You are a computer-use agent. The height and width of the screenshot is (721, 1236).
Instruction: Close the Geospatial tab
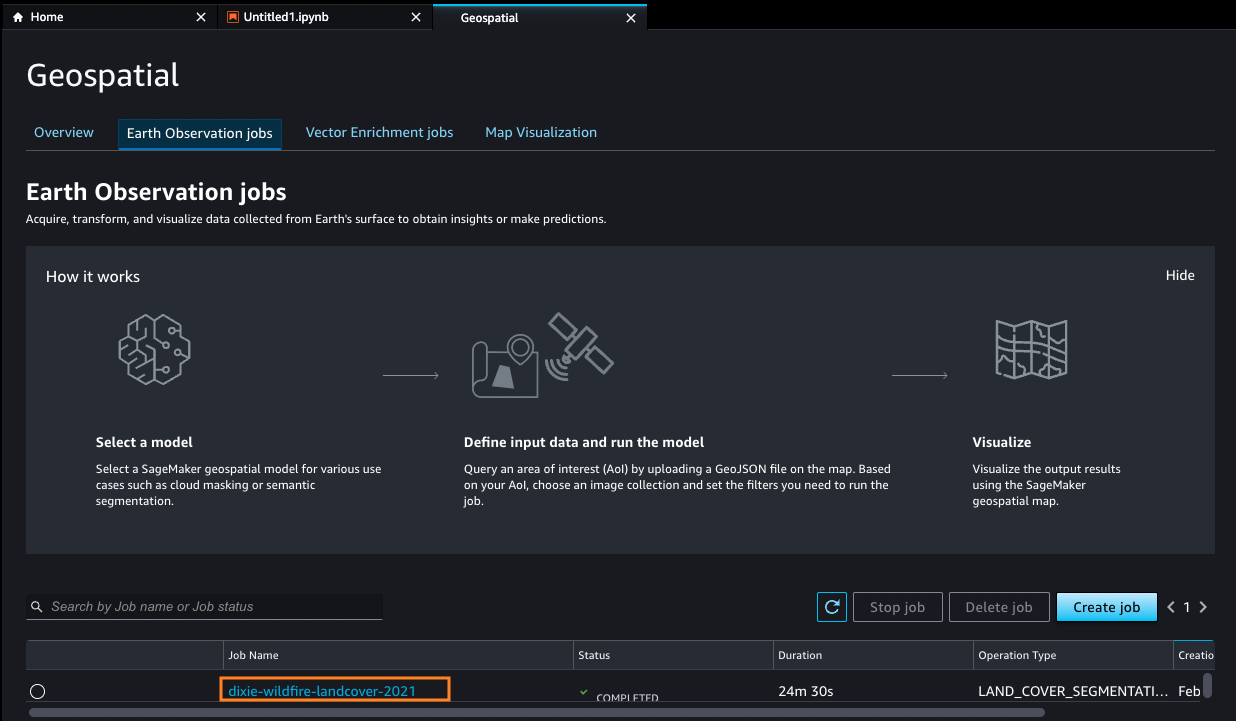tap(630, 17)
